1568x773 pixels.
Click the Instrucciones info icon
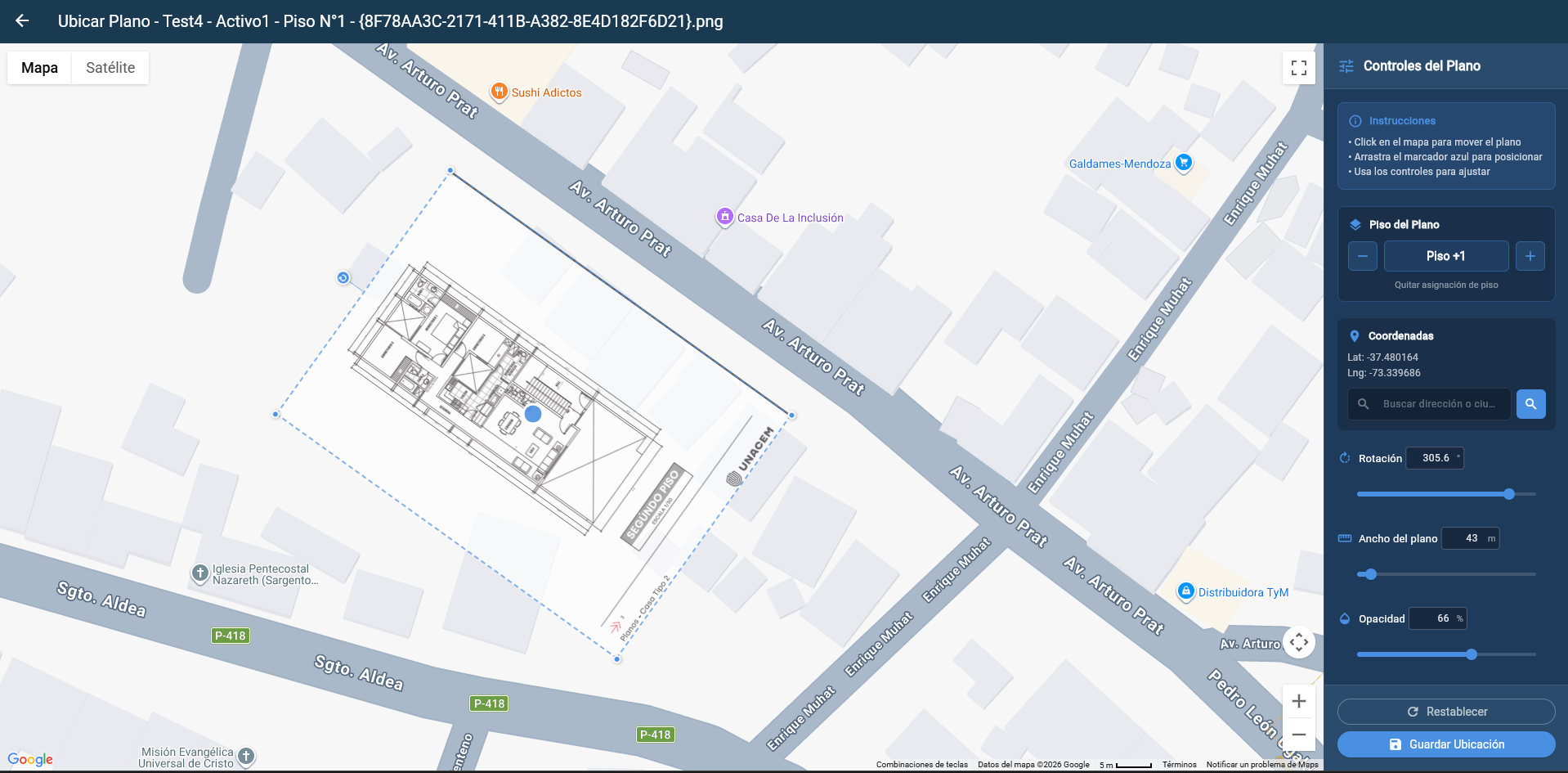pyautogui.click(x=1355, y=121)
